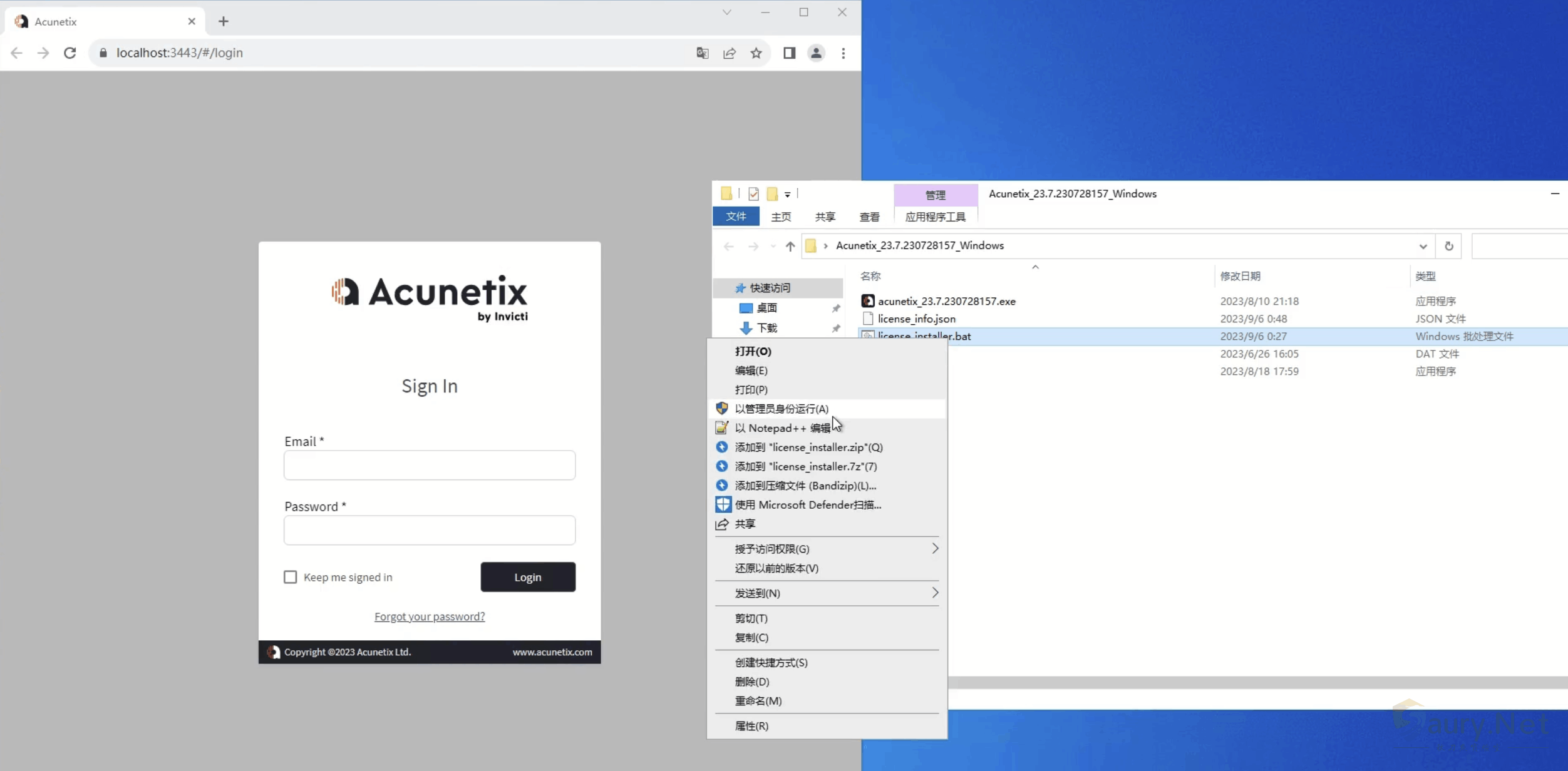Select the license_info.json file
Image resolution: width=1568 pixels, height=771 pixels.
916,319
